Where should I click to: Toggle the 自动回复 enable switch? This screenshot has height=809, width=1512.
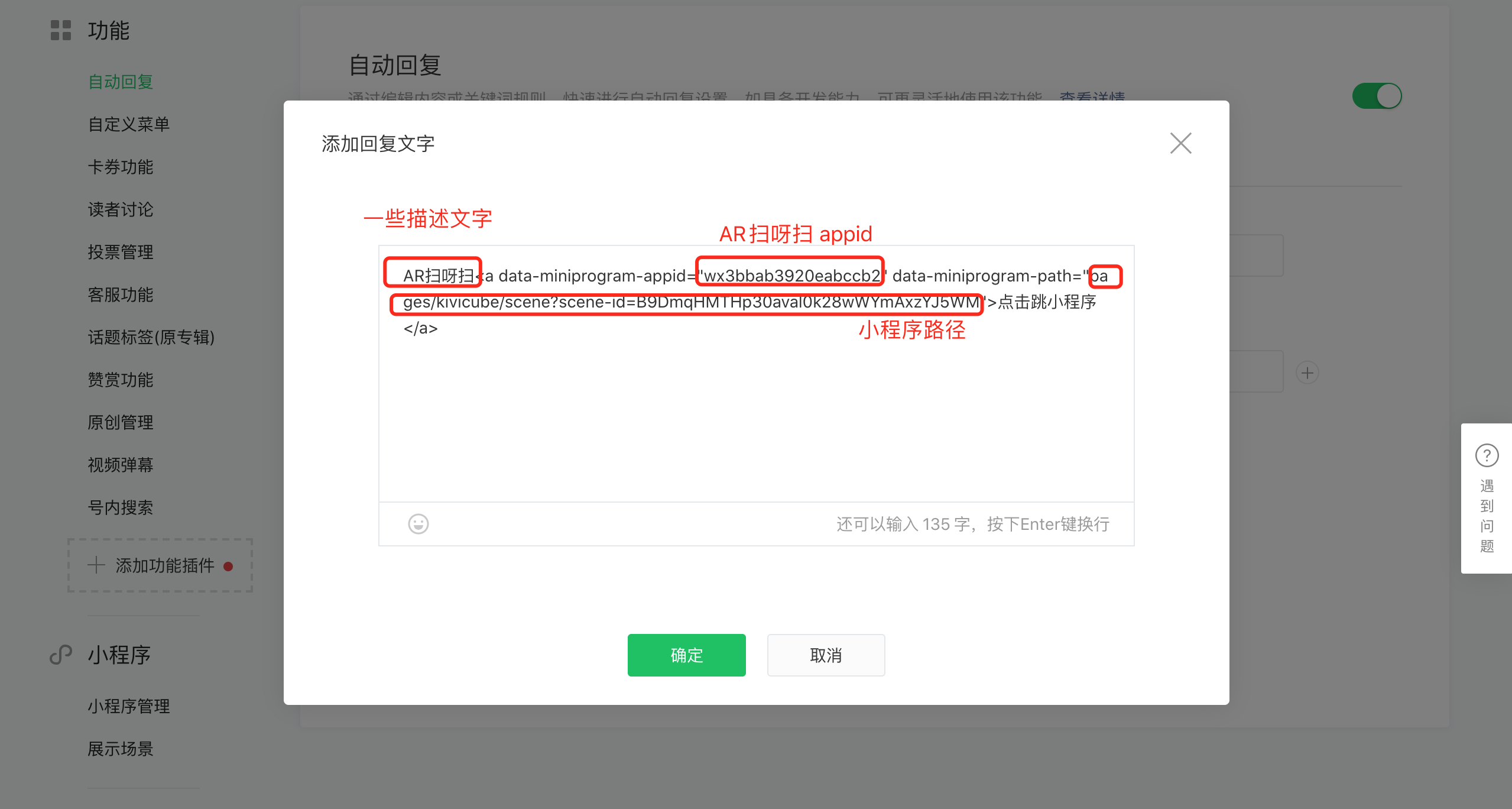[x=1377, y=96]
